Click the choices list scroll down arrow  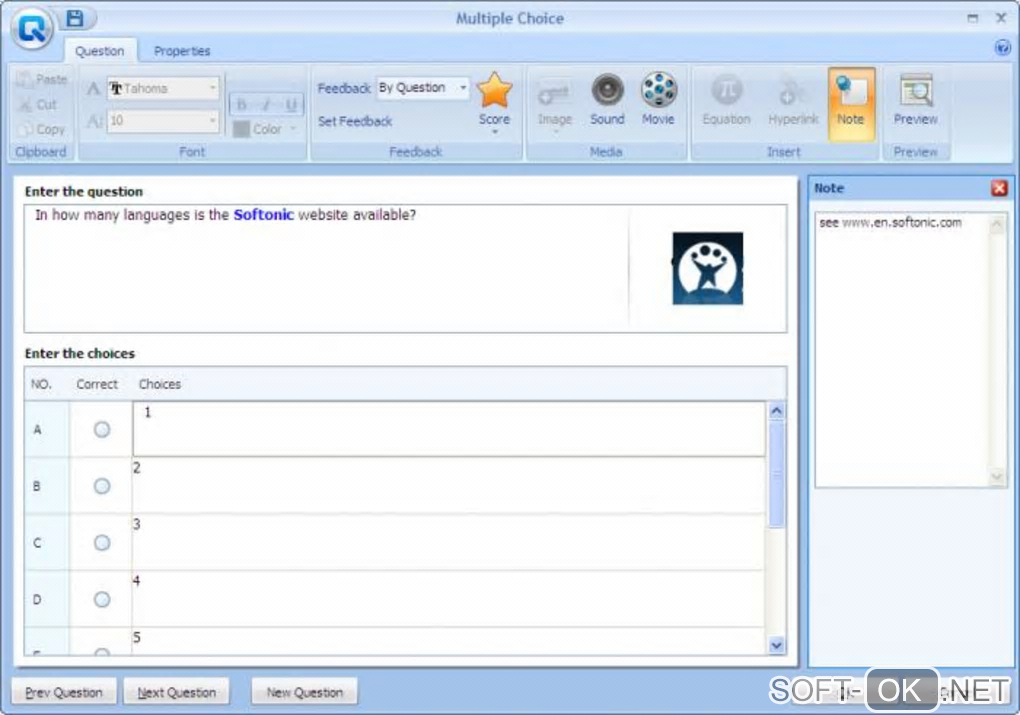[x=776, y=645]
